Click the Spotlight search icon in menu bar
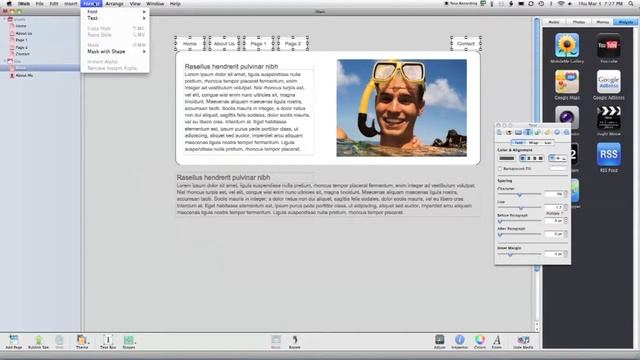This screenshot has height=360, width=640. (x=631, y=4)
